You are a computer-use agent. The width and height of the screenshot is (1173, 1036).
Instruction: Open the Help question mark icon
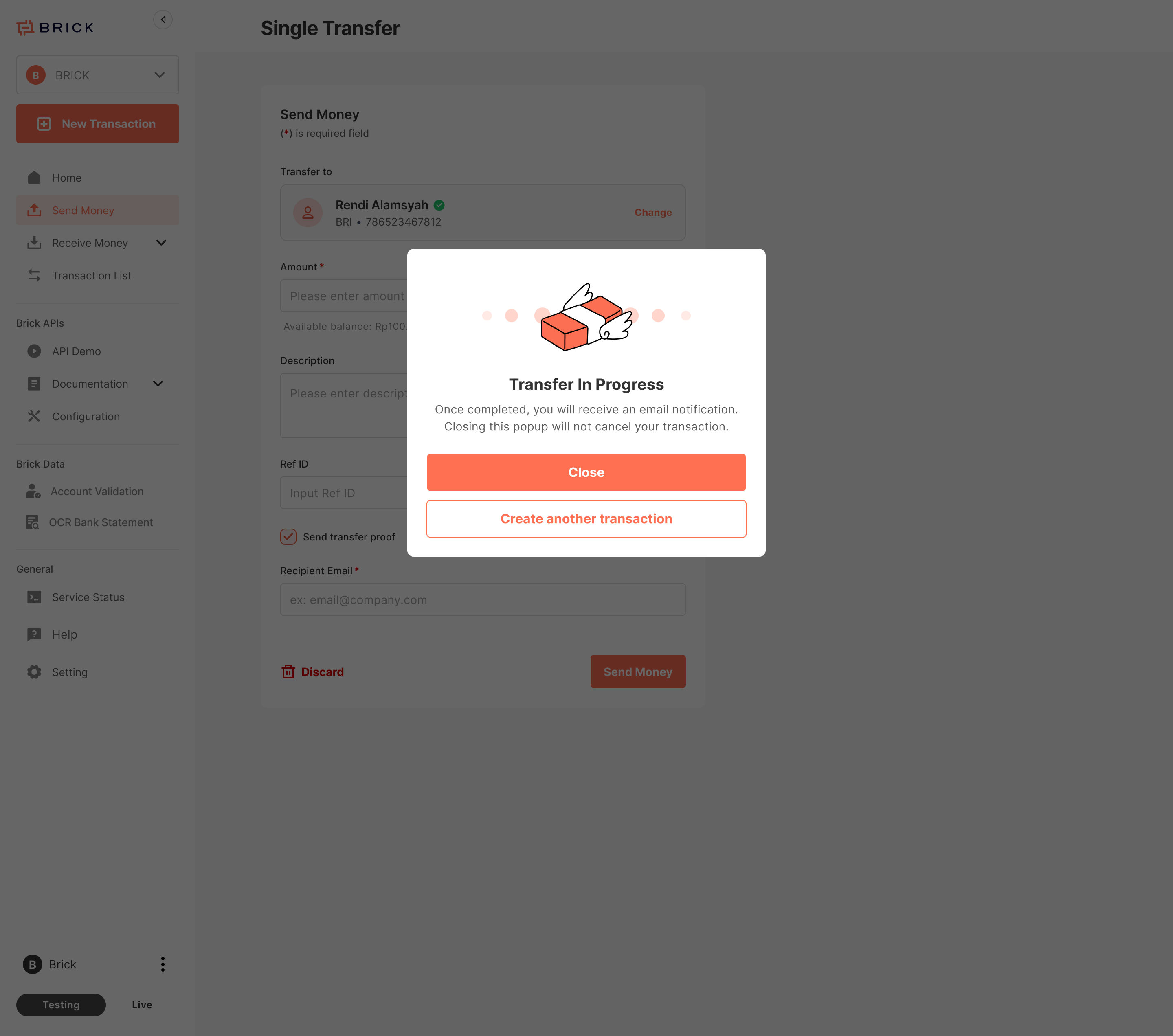(35, 634)
